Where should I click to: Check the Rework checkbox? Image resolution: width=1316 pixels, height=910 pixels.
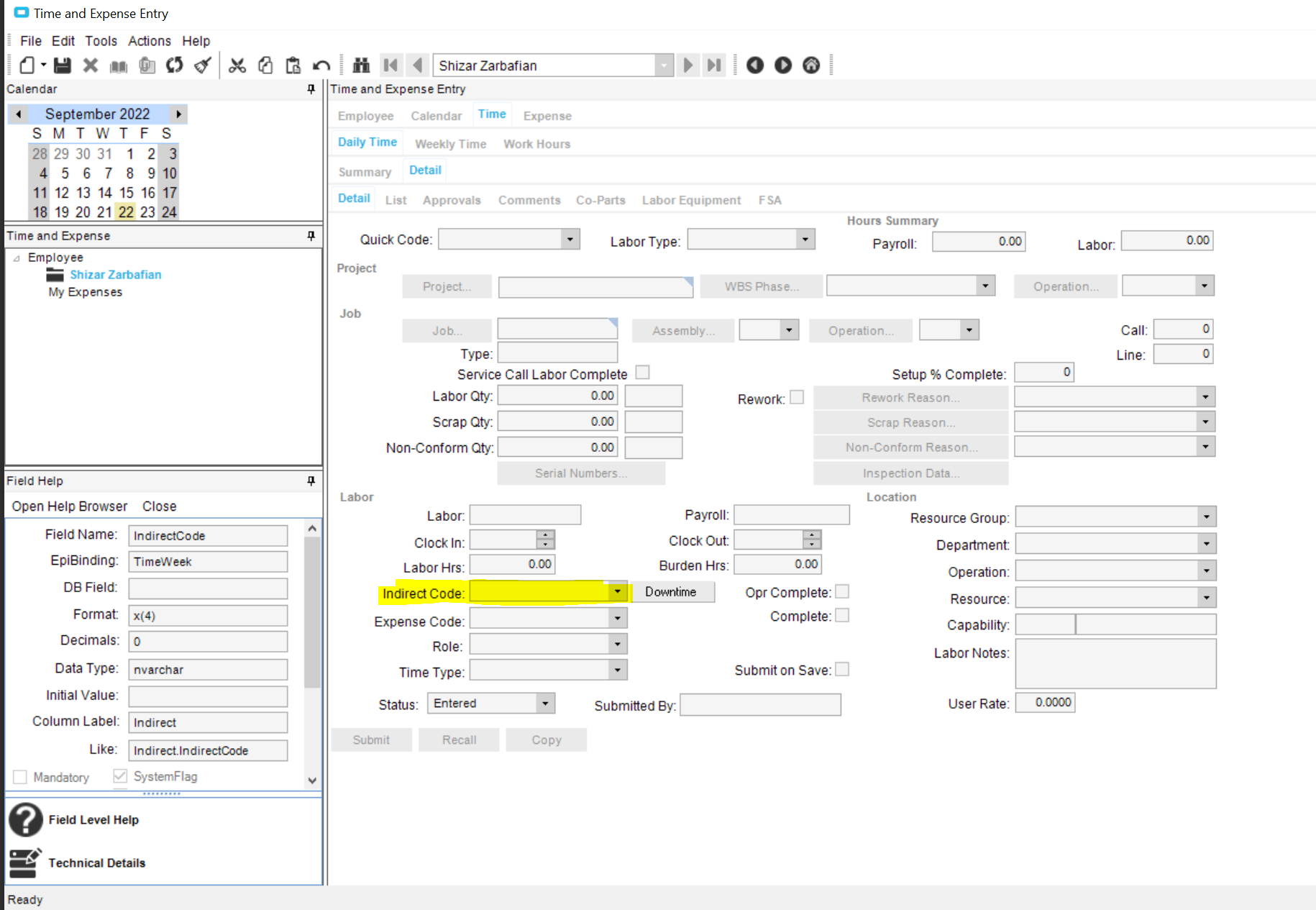pyautogui.click(x=796, y=398)
